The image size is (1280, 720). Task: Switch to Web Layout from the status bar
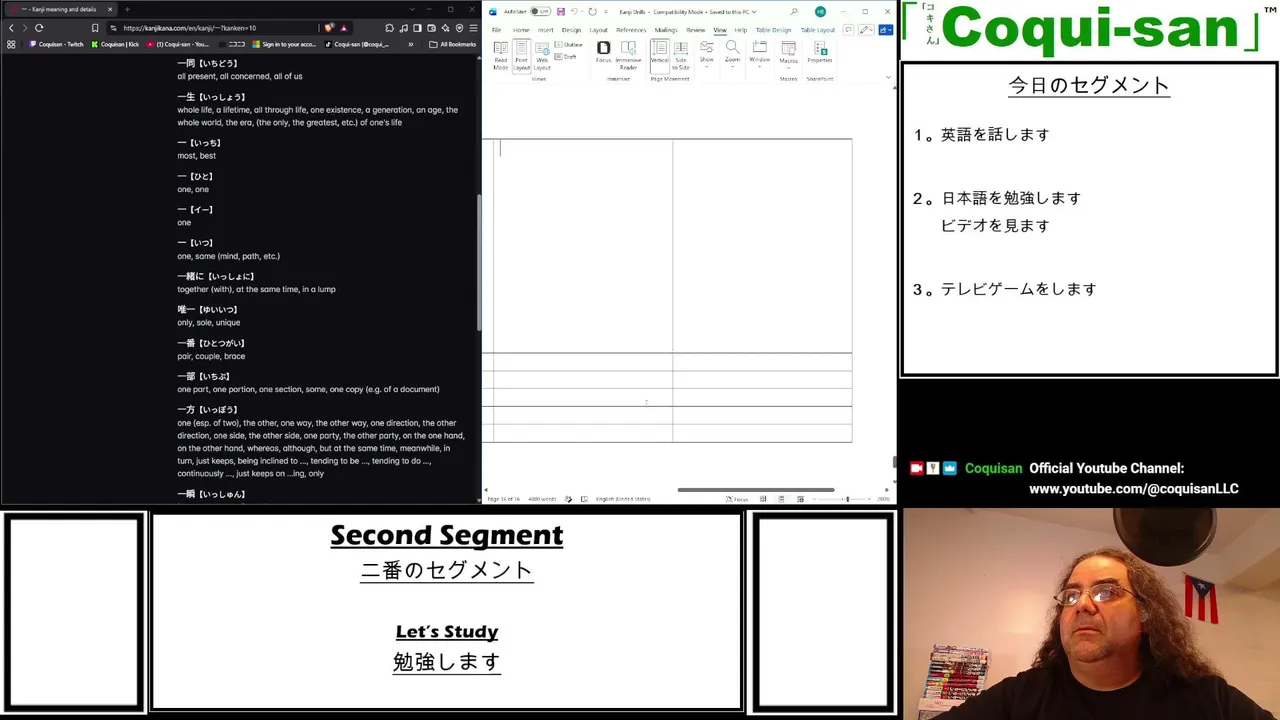800,499
